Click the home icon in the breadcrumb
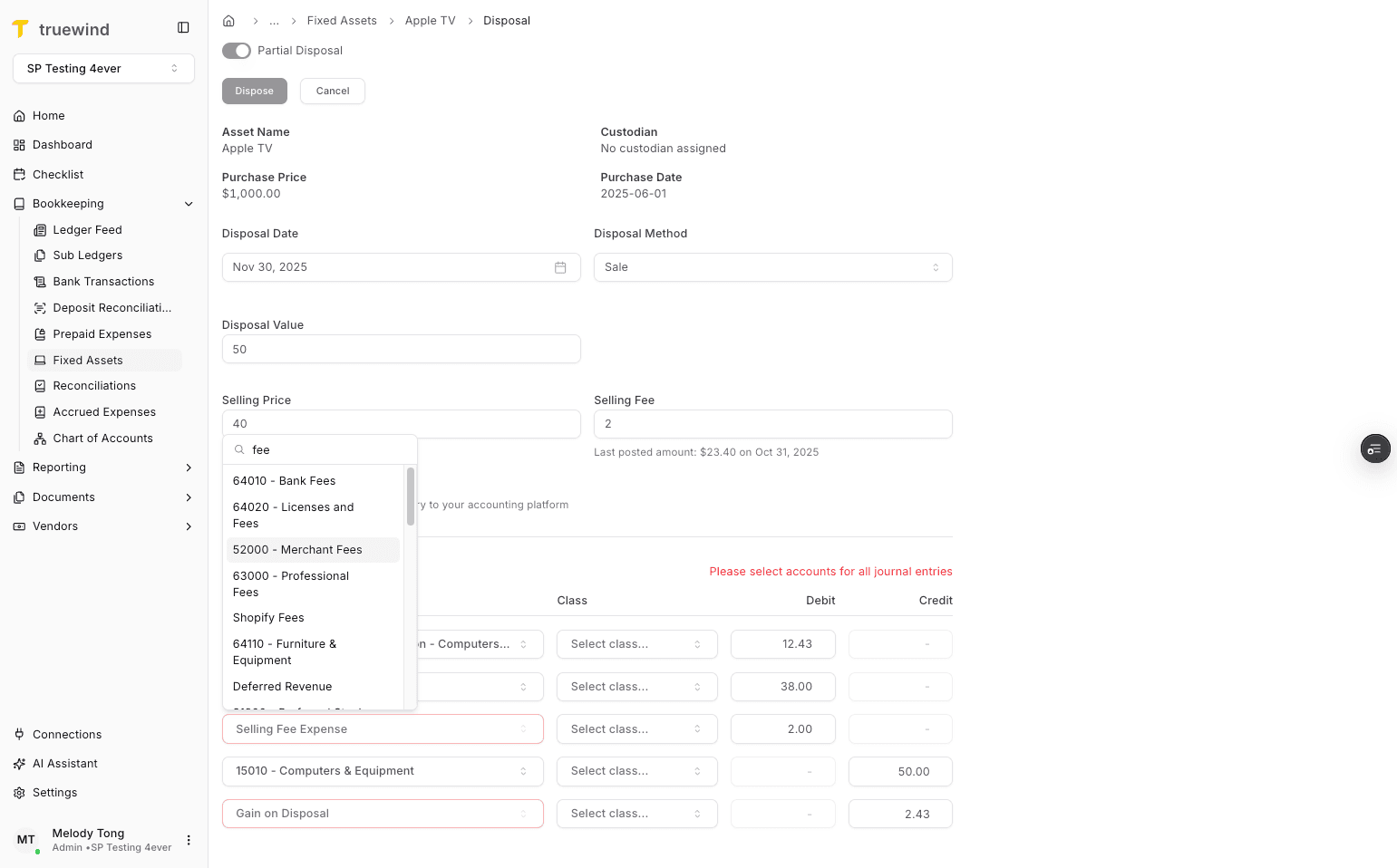Screen dimensions: 1397x868 coord(228,20)
